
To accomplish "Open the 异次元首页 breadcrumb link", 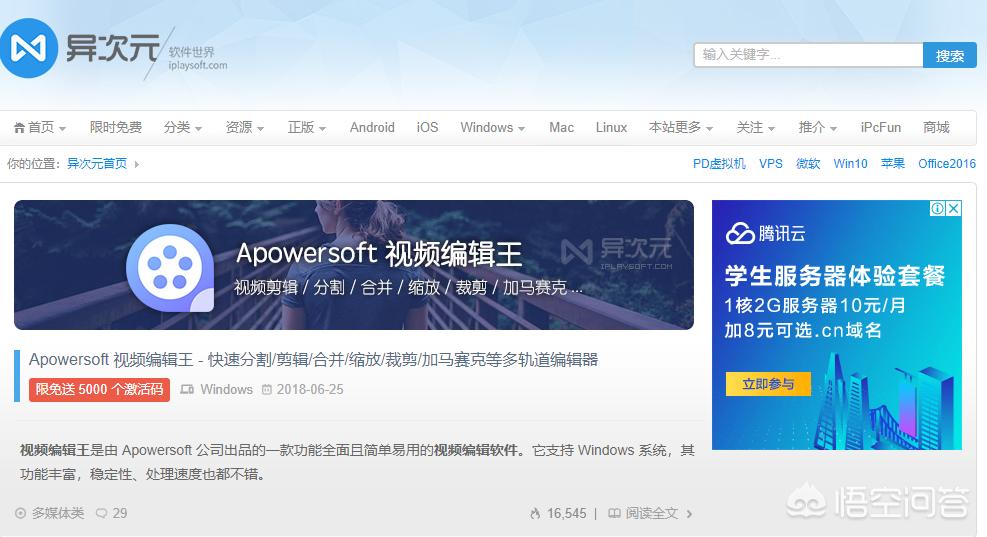I will coord(97,164).
